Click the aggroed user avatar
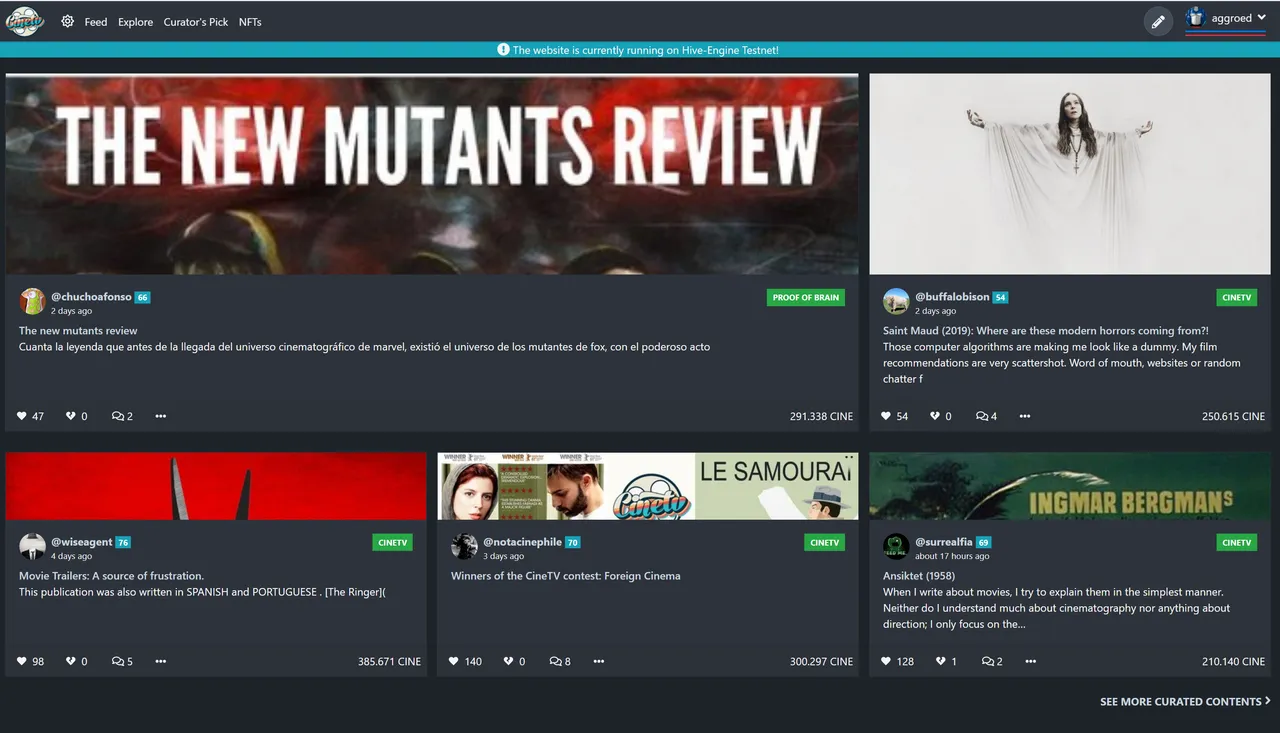Viewport: 1280px width, 733px height. coord(1195,18)
